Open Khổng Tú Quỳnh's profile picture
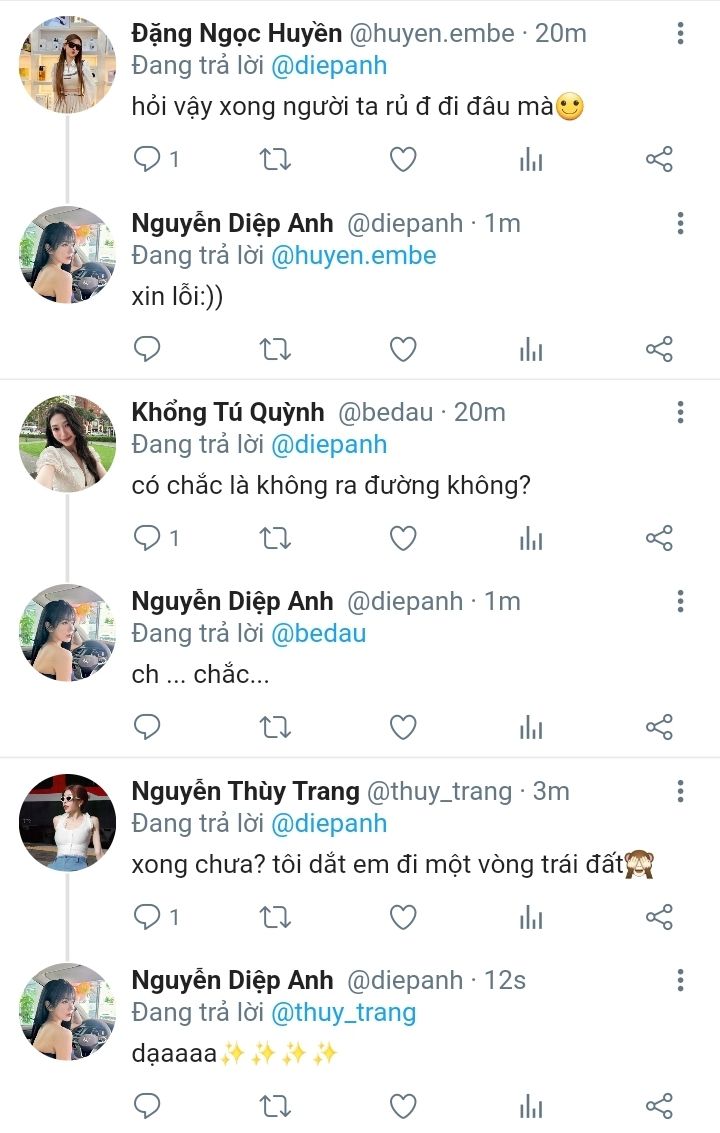The image size is (720, 1133). (x=68, y=443)
